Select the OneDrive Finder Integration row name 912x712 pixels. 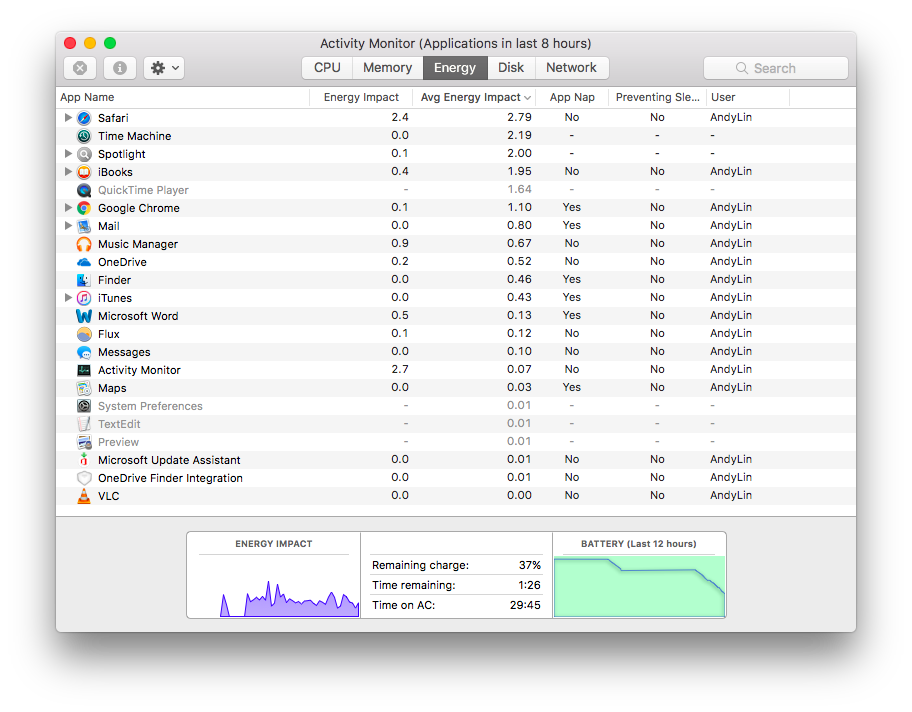point(170,478)
